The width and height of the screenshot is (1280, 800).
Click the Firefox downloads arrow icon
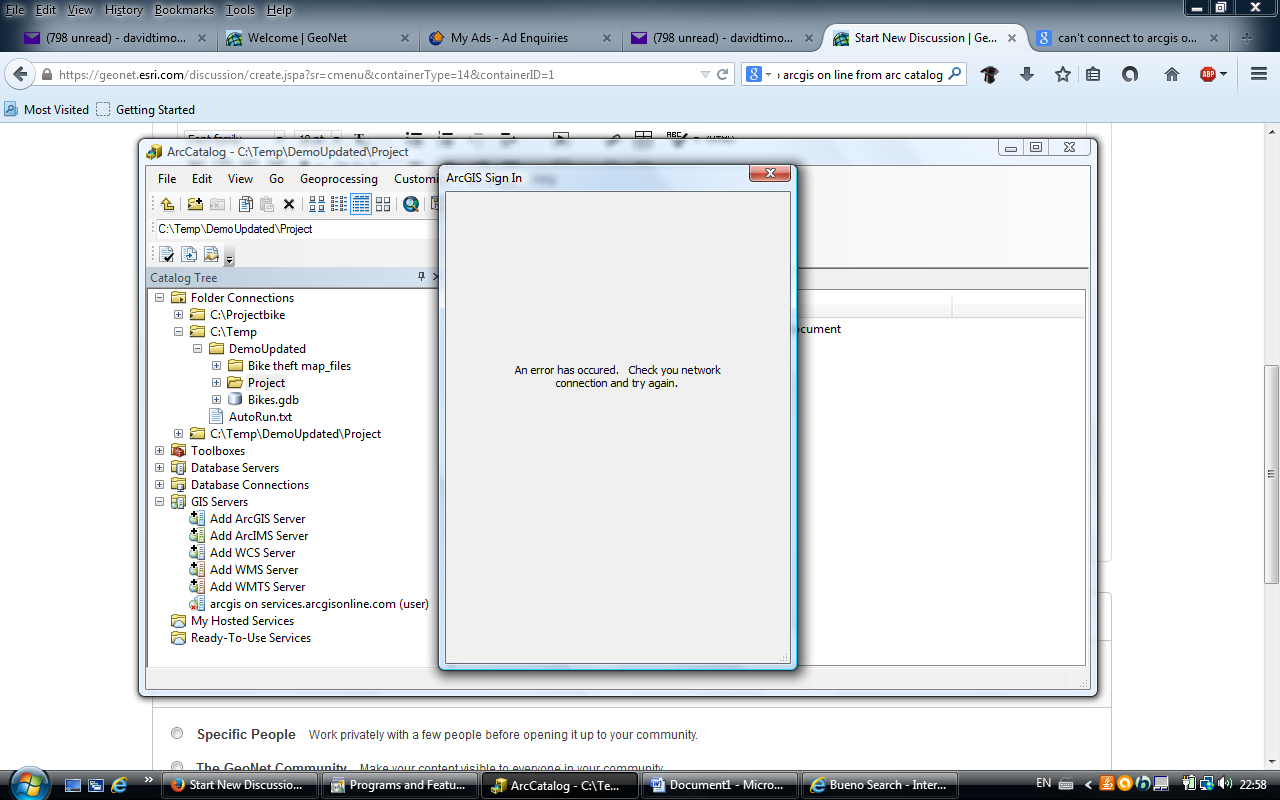(1027, 75)
